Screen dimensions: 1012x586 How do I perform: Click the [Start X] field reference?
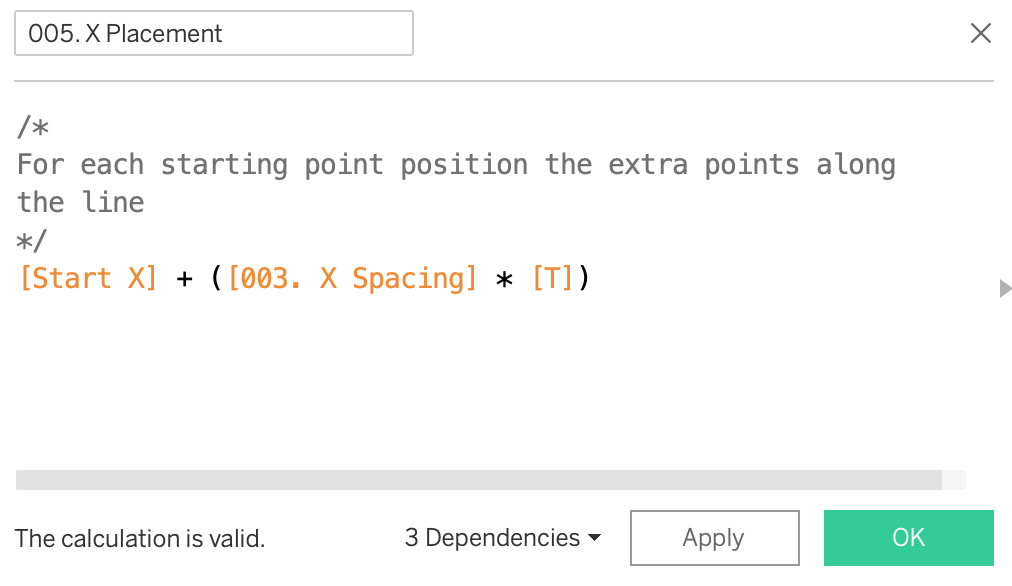coord(88,279)
